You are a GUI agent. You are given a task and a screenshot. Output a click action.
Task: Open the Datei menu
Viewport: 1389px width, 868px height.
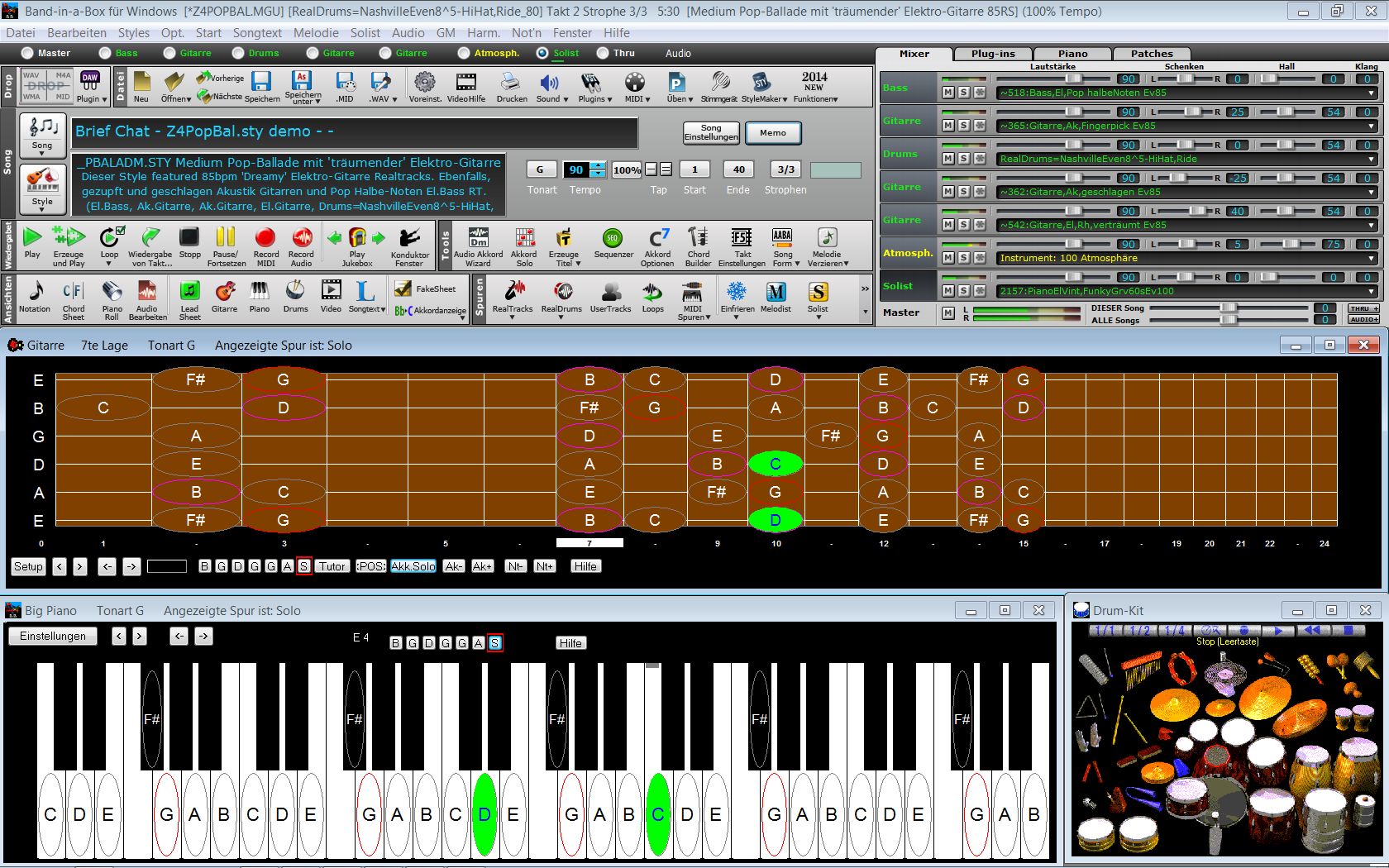coord(21,33)
